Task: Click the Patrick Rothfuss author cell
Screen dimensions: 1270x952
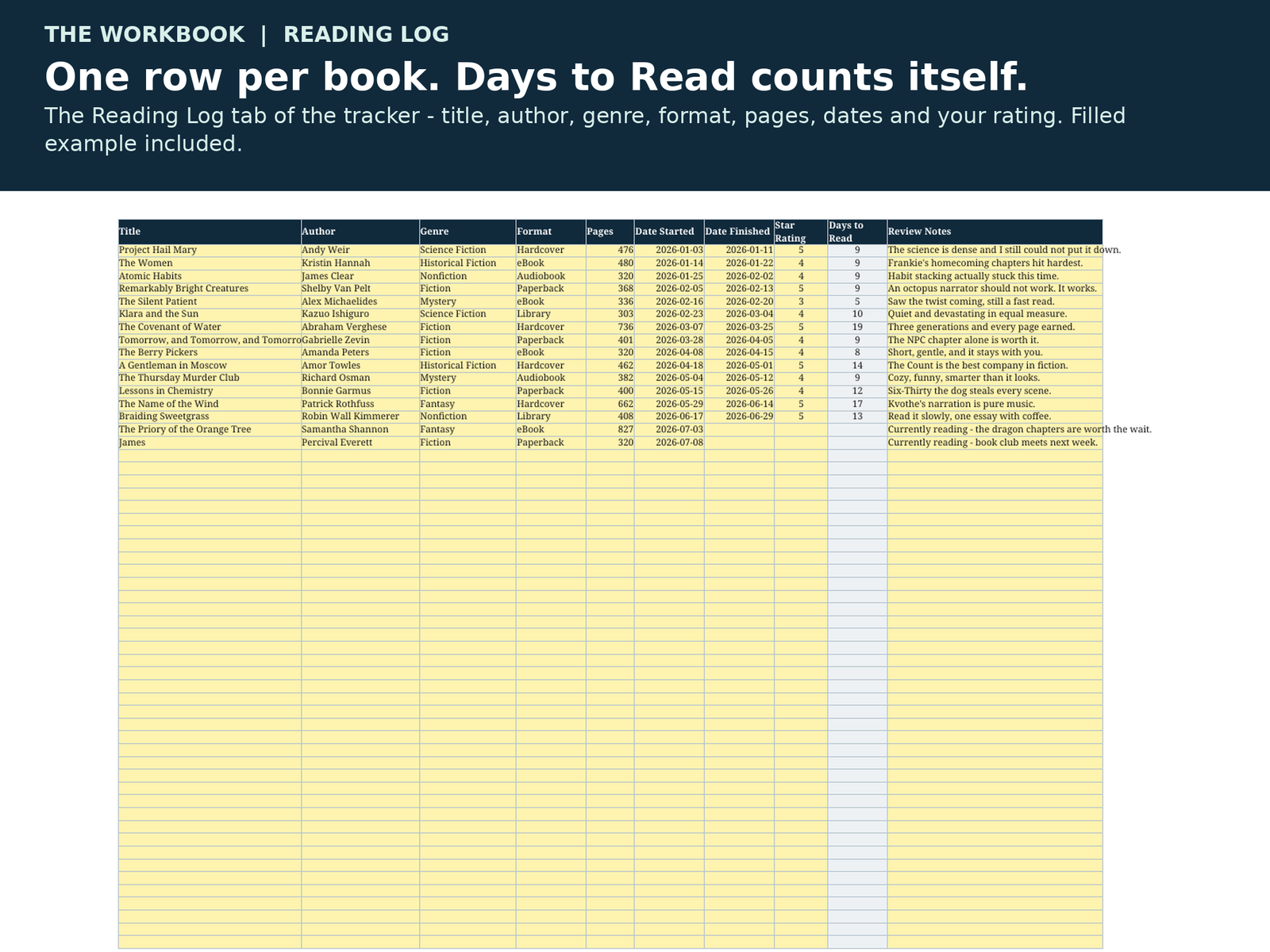Action: (x=360, y=404)
